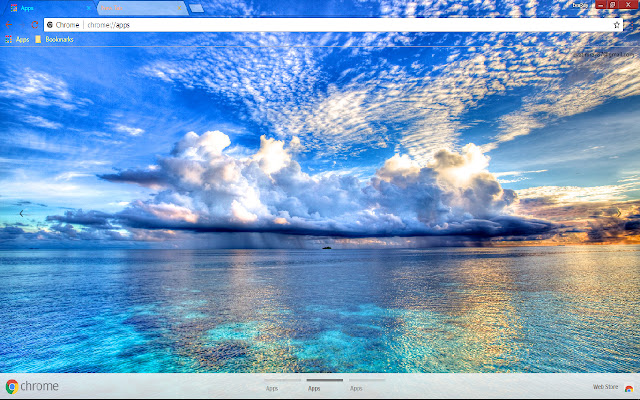Select the third Apps page indicator
The width and height of the screenshot is (640, 400).
coord(367,384)
